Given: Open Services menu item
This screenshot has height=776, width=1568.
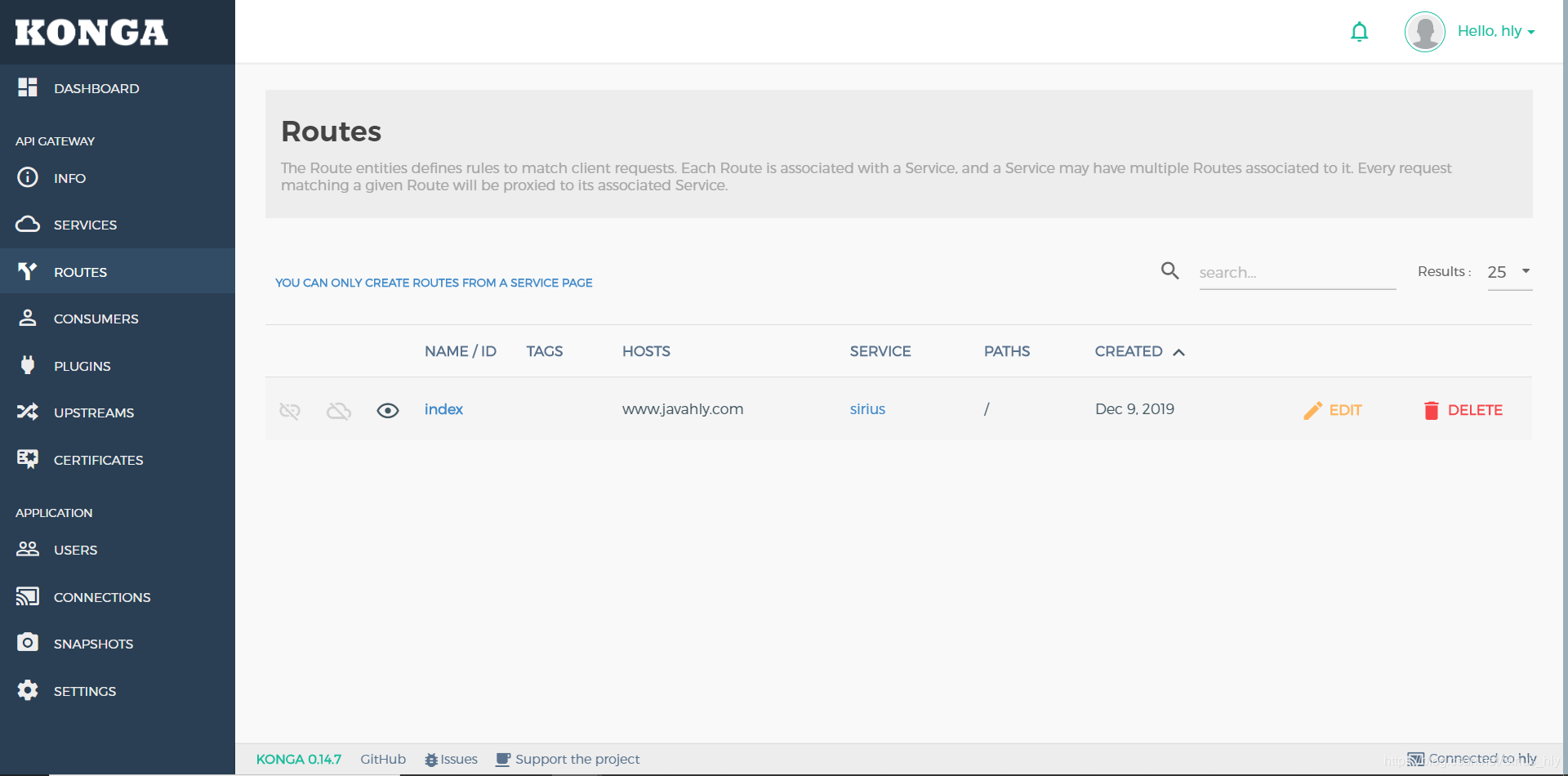Looking at the screenshot, I should [118, 225].
